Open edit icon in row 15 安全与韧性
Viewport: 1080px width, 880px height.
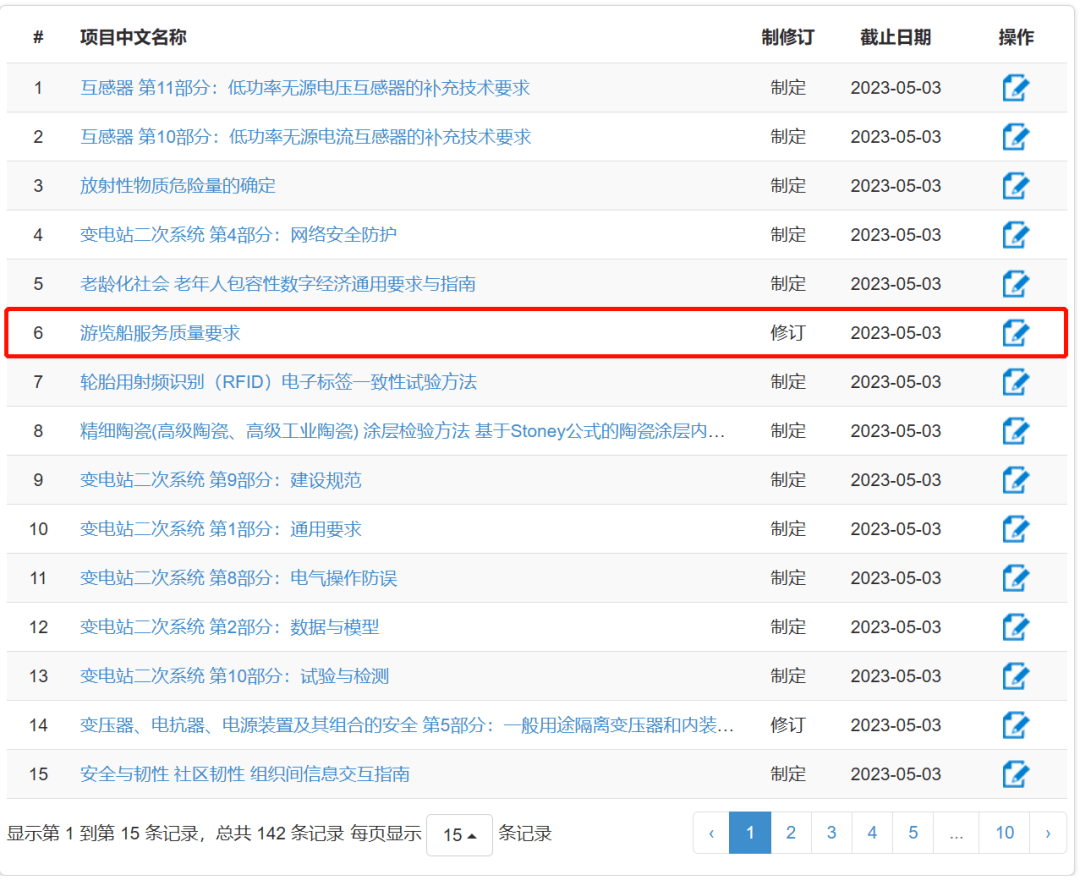click(1015, 774)
